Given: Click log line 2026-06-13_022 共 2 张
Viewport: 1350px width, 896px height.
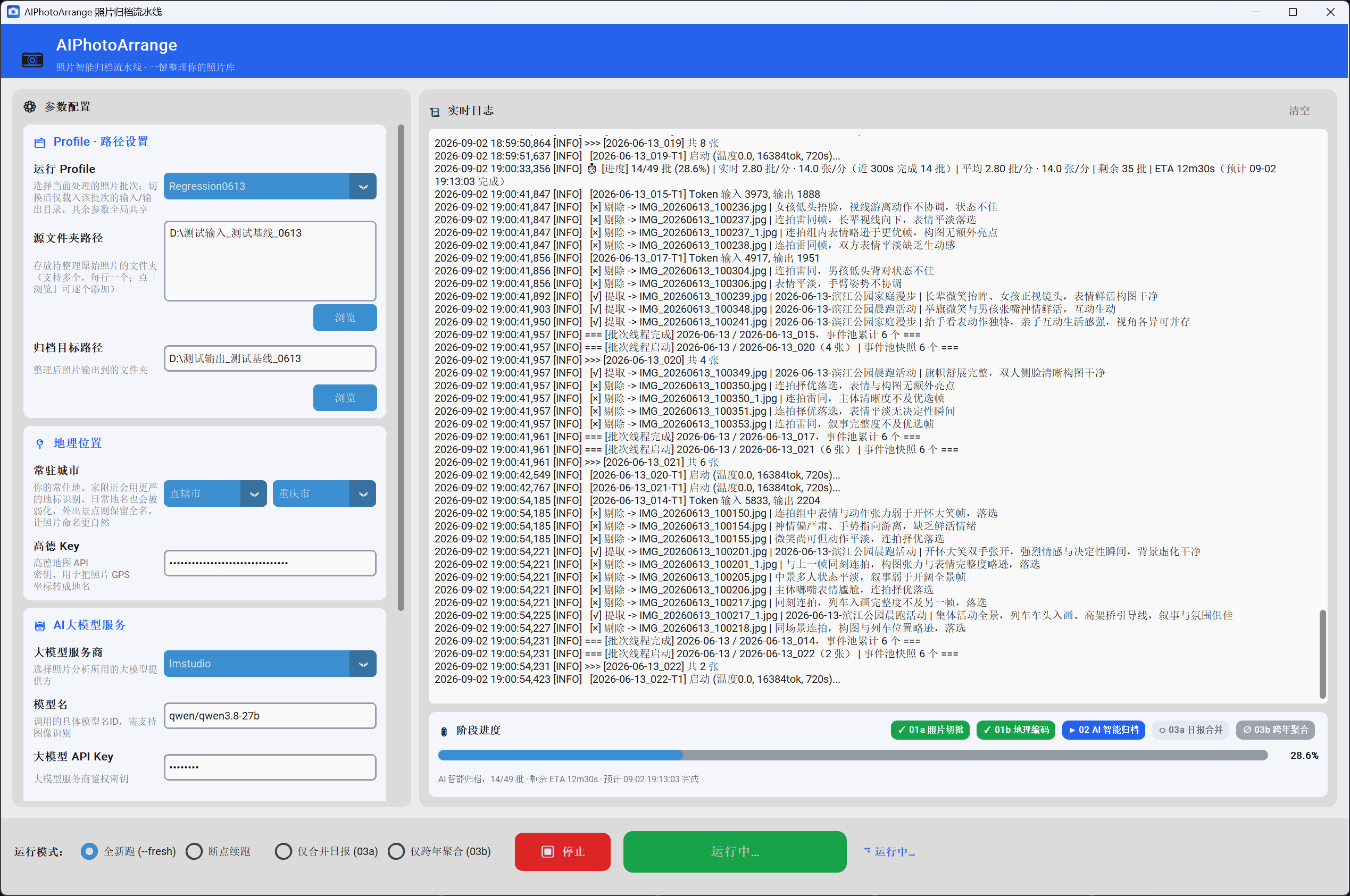Looking at the screenshot, I should click(576, 666).
